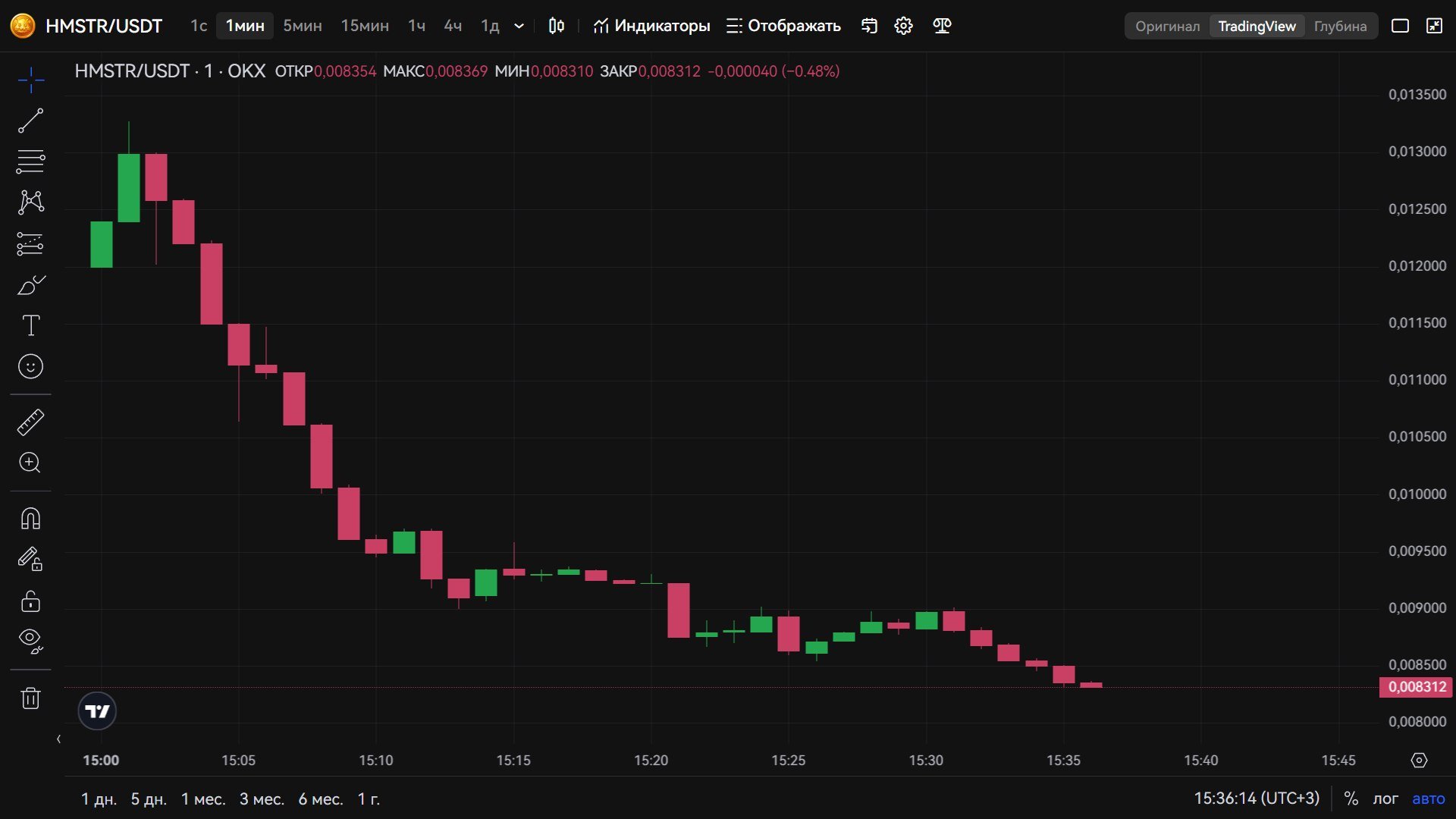Click the 0,010000 price axis label
Screen dimensions: 1456x819
pyautogui.click(x=1417, y=494)
